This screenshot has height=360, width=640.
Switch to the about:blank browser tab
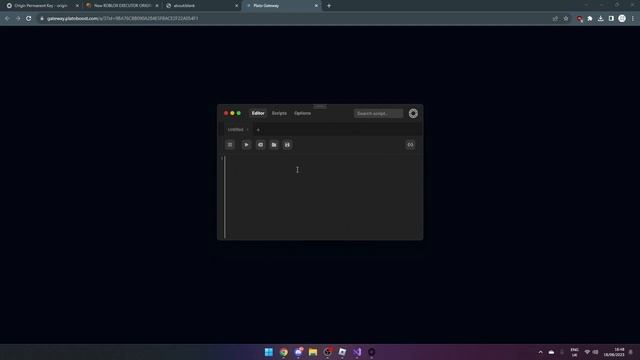202,6
